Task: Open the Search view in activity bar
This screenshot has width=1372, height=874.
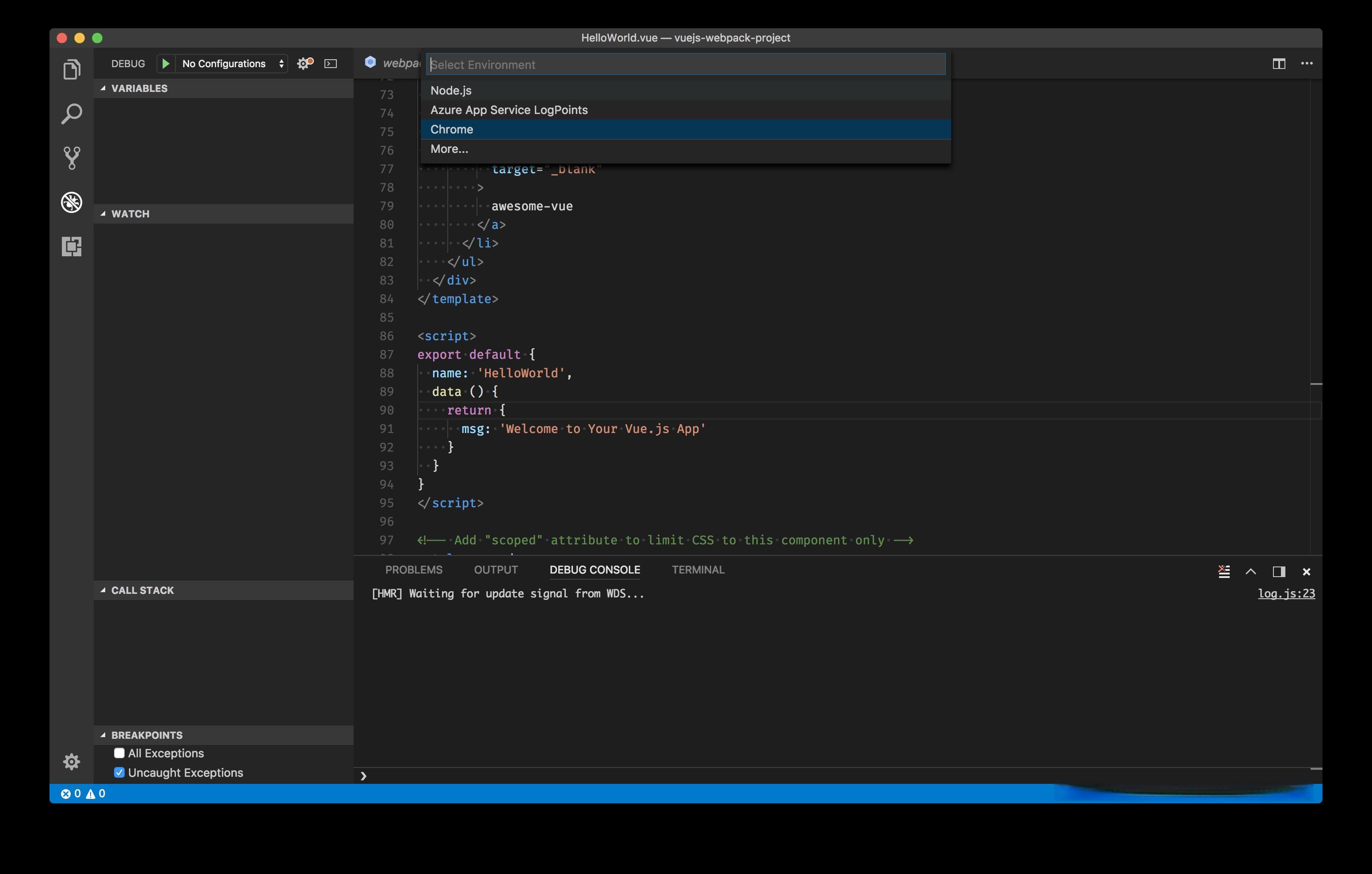Action: click(72, 114)
